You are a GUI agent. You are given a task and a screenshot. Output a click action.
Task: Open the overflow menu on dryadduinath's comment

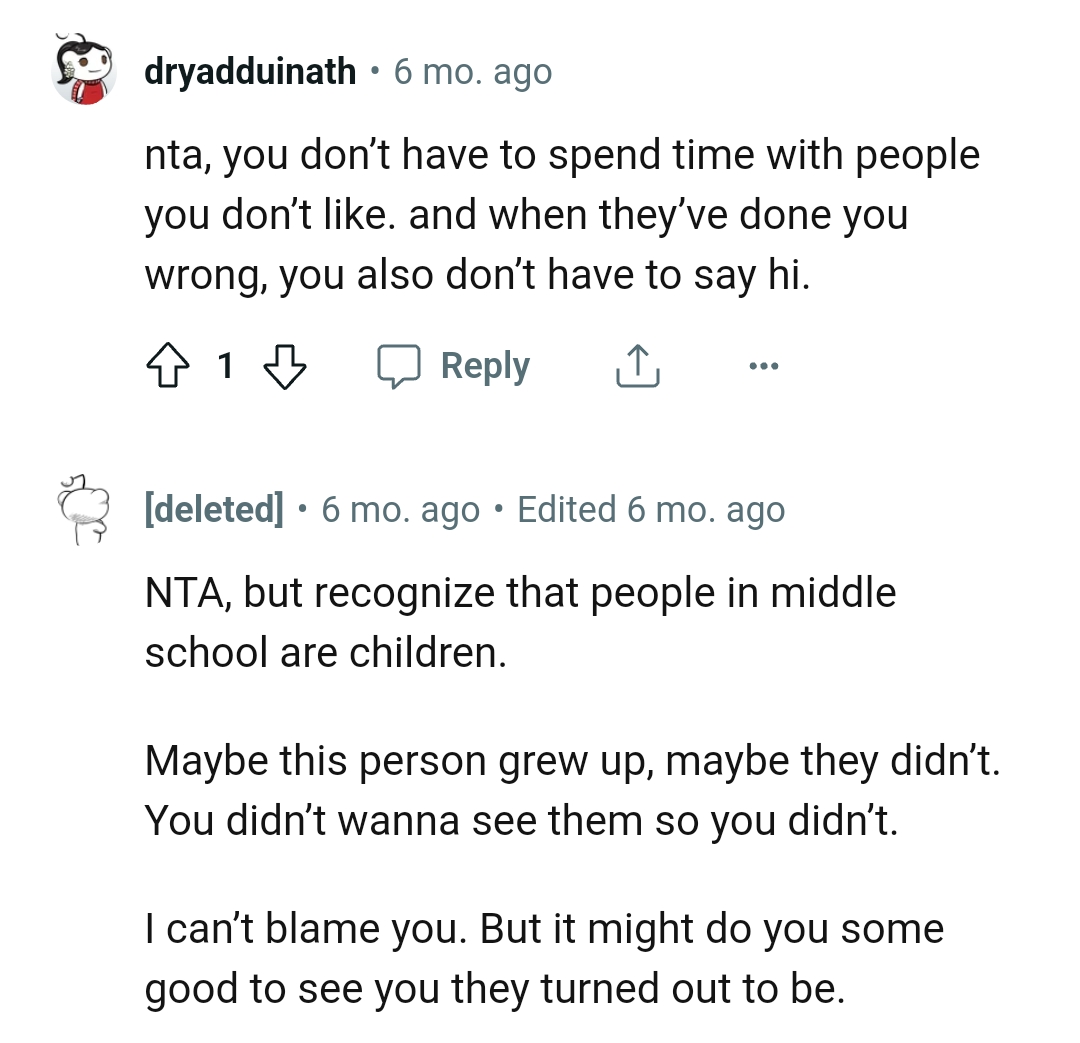point(763,365)
